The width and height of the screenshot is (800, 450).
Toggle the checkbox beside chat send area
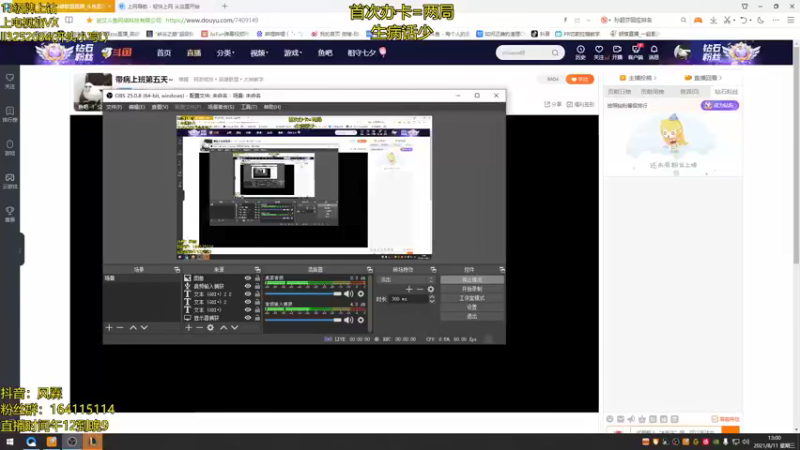(x=714, y=419)
